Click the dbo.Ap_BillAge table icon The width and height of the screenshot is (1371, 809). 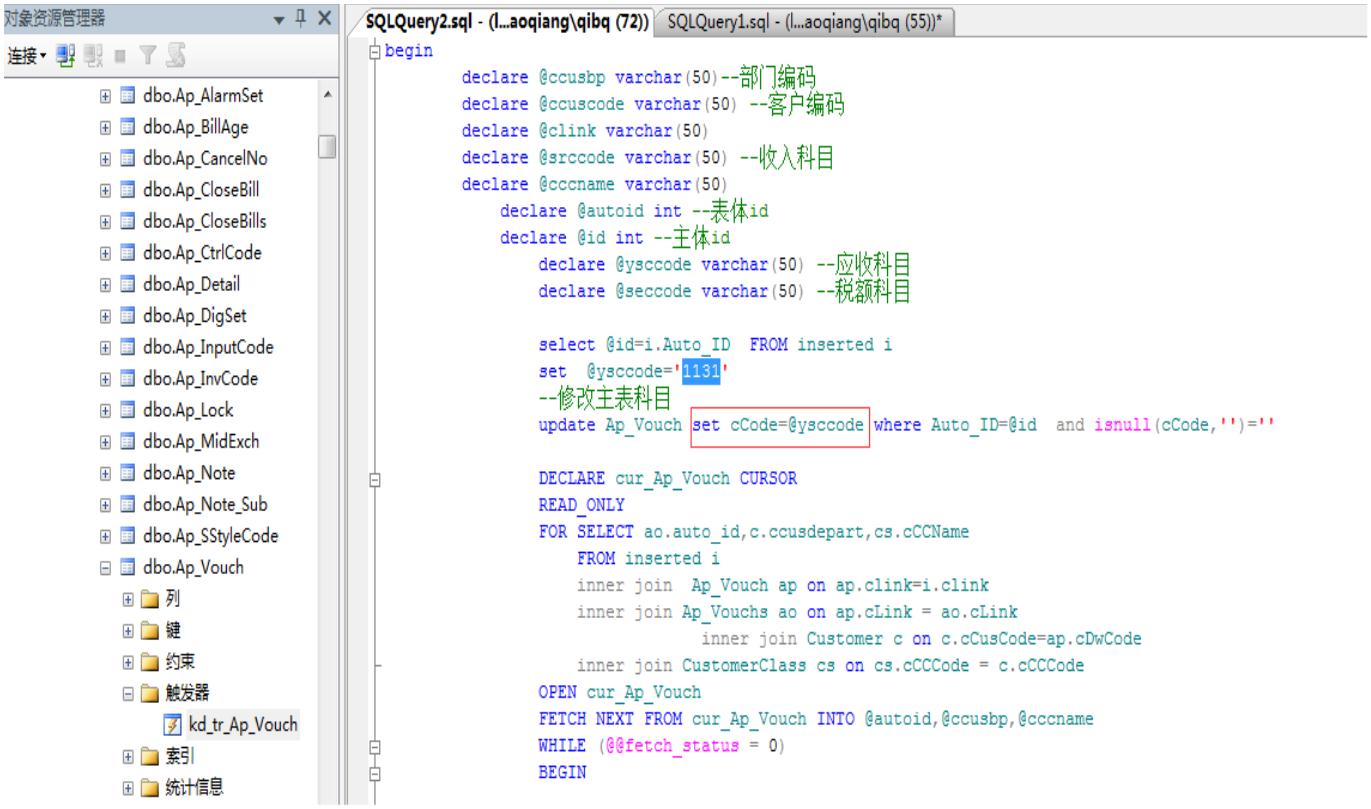(x=127, y=128)
